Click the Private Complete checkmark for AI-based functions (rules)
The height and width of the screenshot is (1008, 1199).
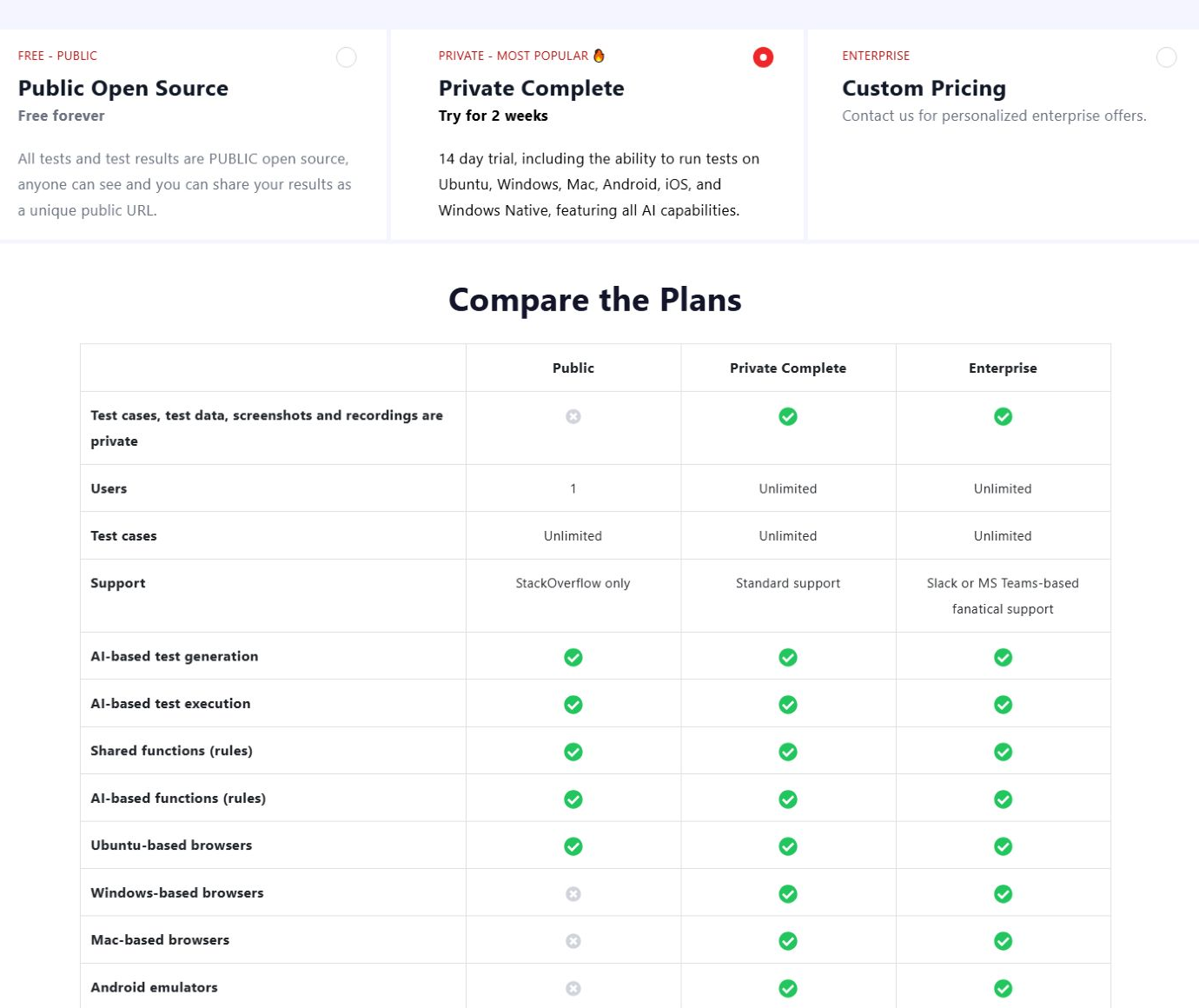tap(788, 799)
